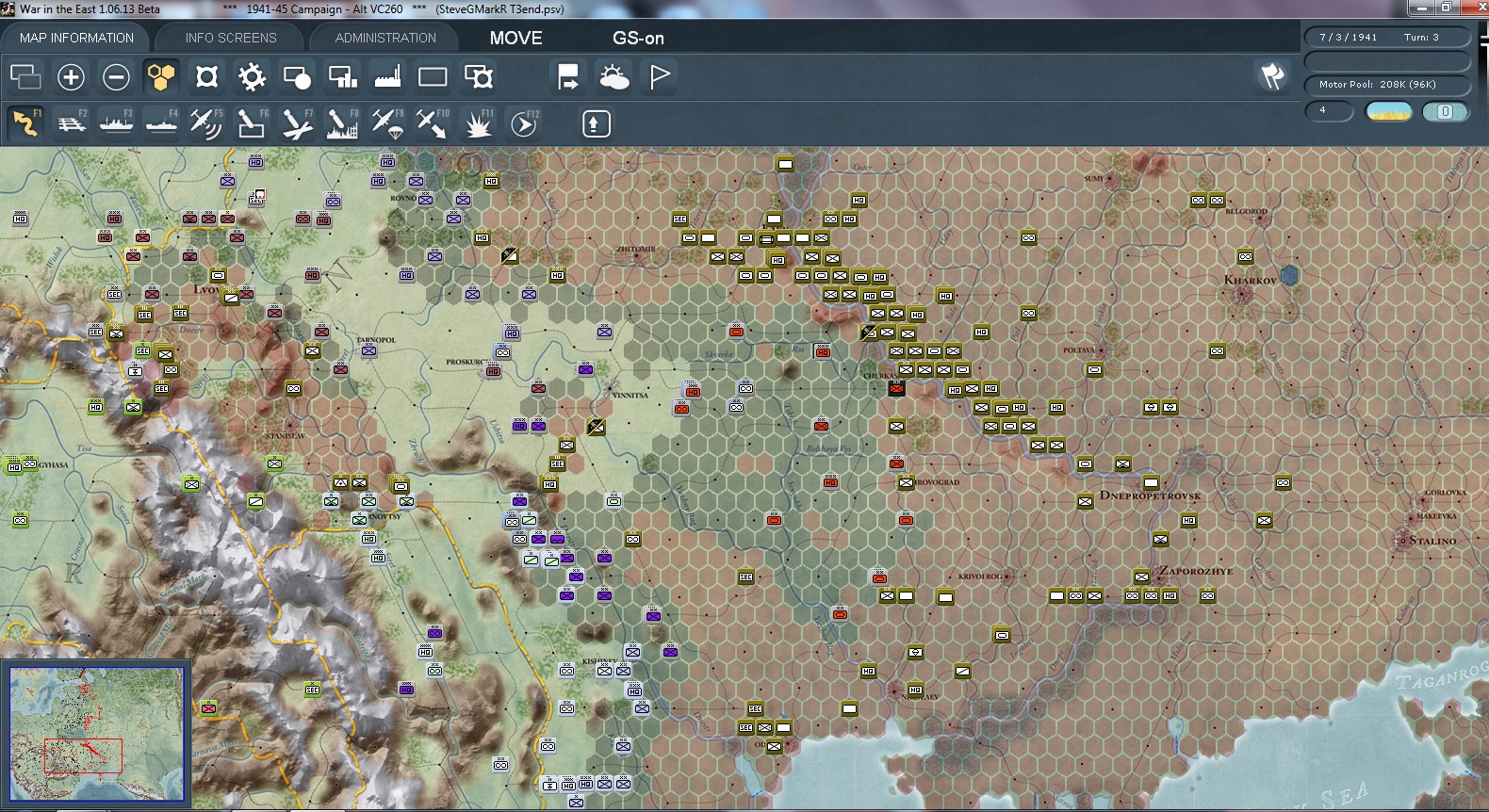Click the Krivoi Rog city label
This screenshot has width=1489, height=812.
pos(980,576)
